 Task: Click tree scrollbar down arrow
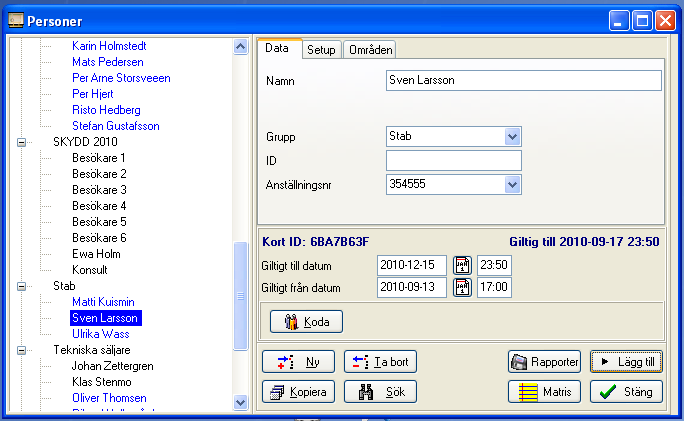click(240, 402)
